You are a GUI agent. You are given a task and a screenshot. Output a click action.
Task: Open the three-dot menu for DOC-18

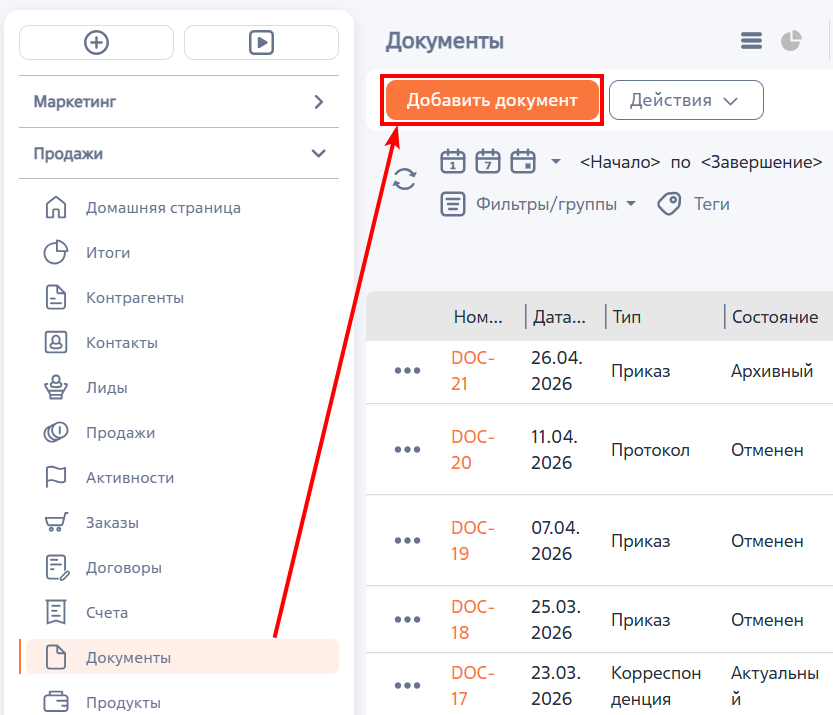(407, 619)
